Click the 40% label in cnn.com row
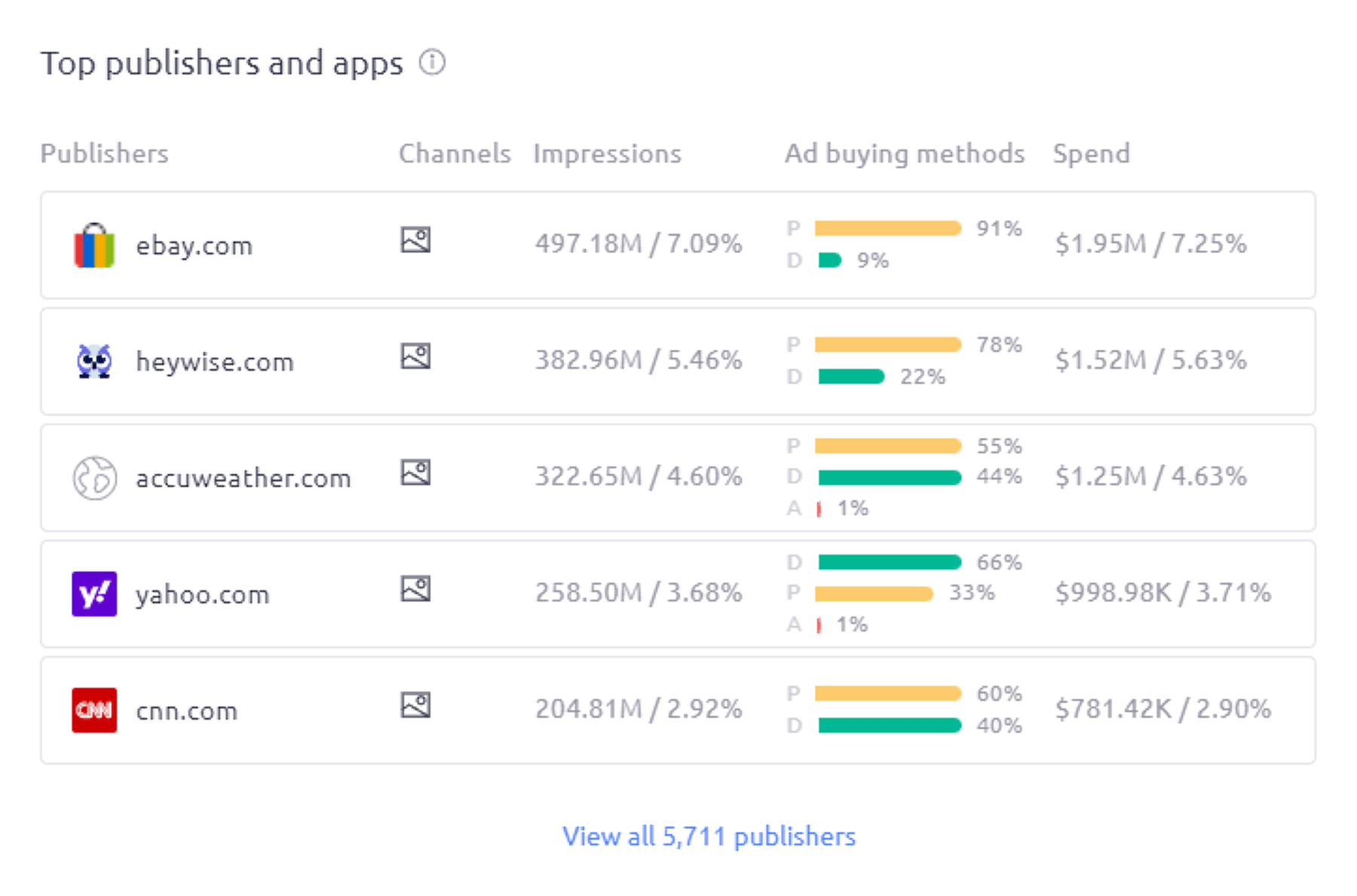1357x896 pixels. (999, 725)
